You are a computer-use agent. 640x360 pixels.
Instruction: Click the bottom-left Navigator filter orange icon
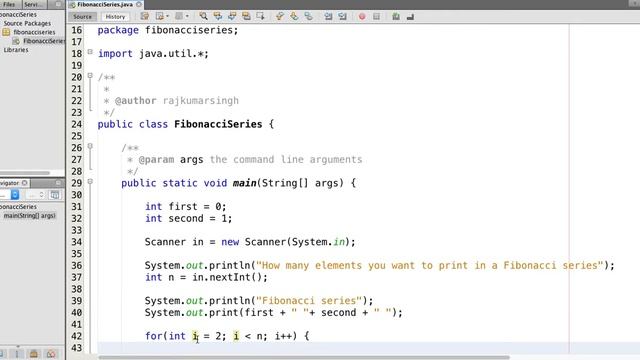(33, 354)
